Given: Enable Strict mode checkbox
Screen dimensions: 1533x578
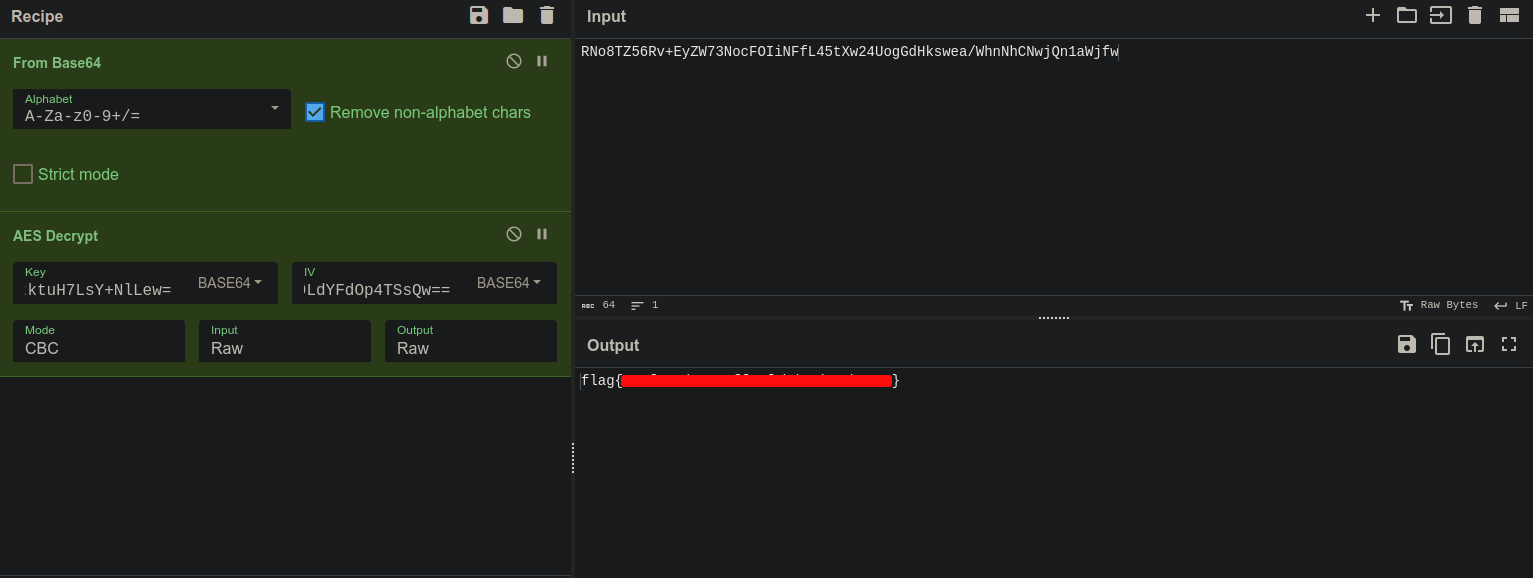Looking at the screenshot, I should tap(23, 174).
